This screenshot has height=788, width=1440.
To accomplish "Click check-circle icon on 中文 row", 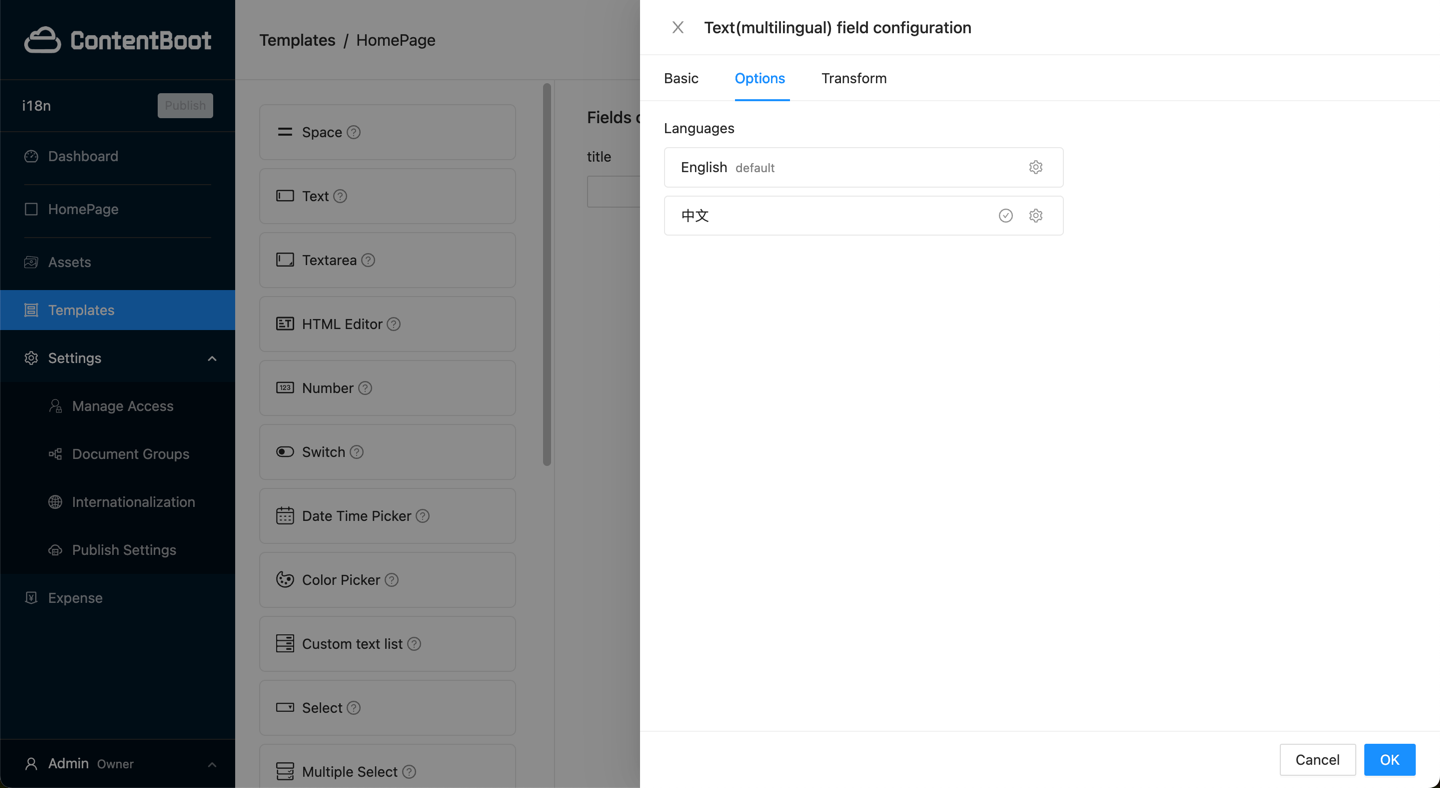I will click(1006, 215).
